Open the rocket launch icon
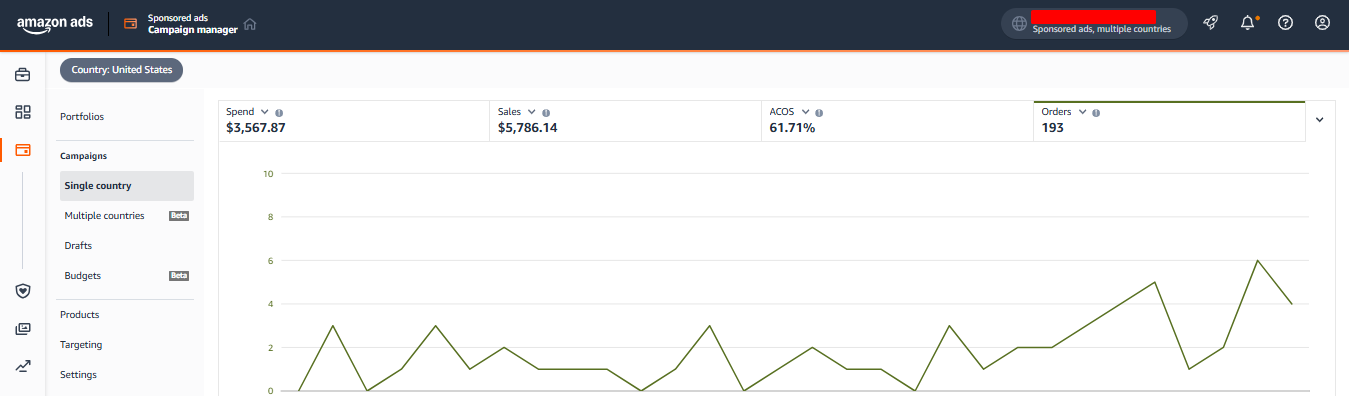Image resolution: width=1349 pixels, height=396 pixels. 1210,23
